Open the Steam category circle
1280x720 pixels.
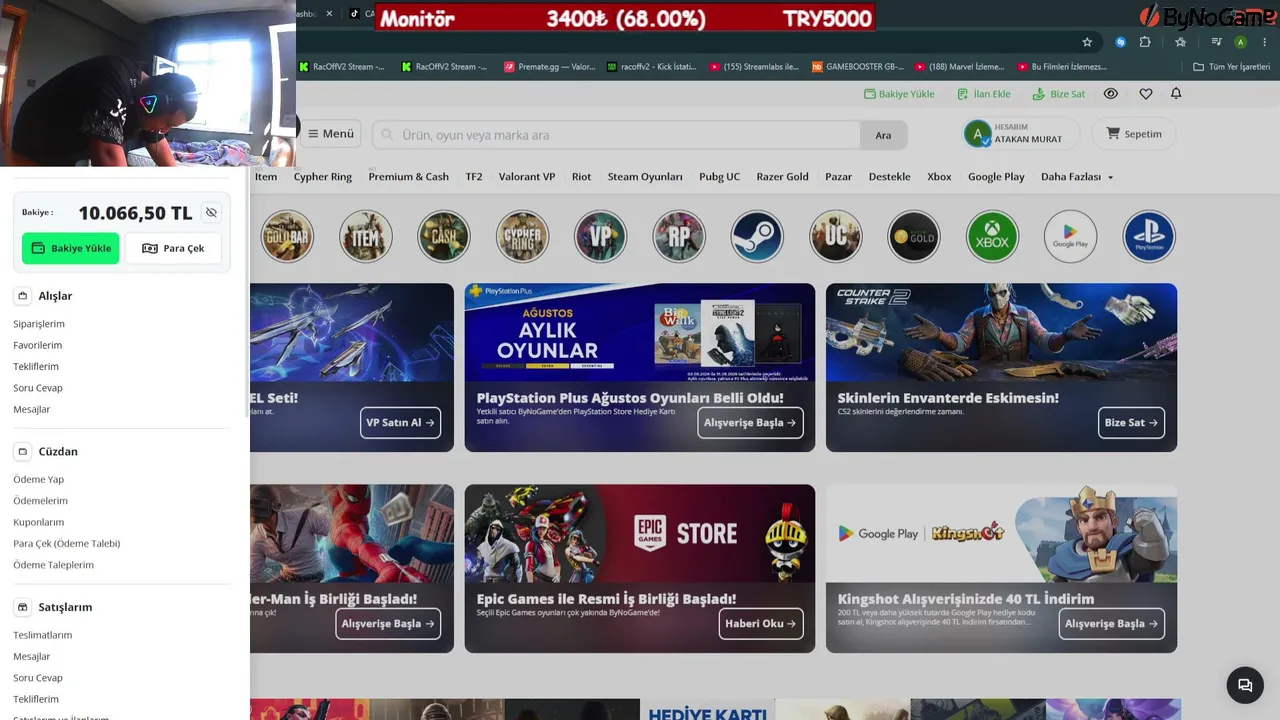[x=757, y=237]
